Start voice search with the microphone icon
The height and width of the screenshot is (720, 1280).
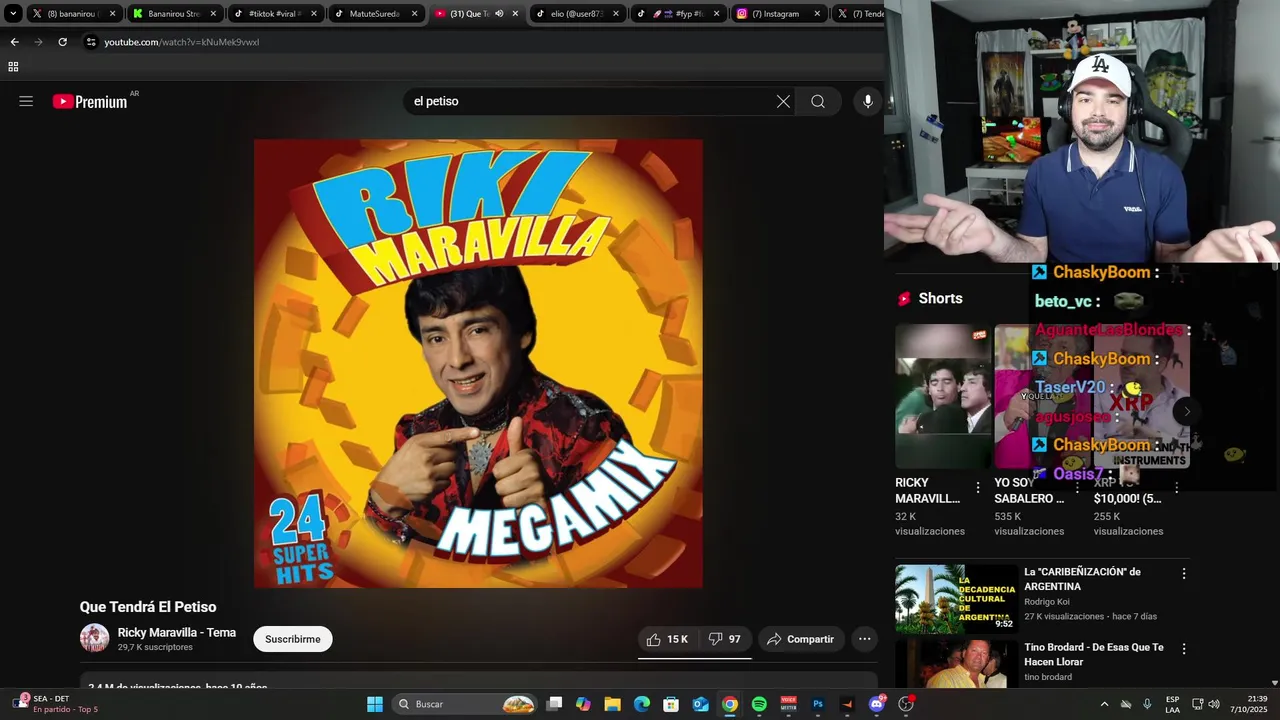click(868, 101)
